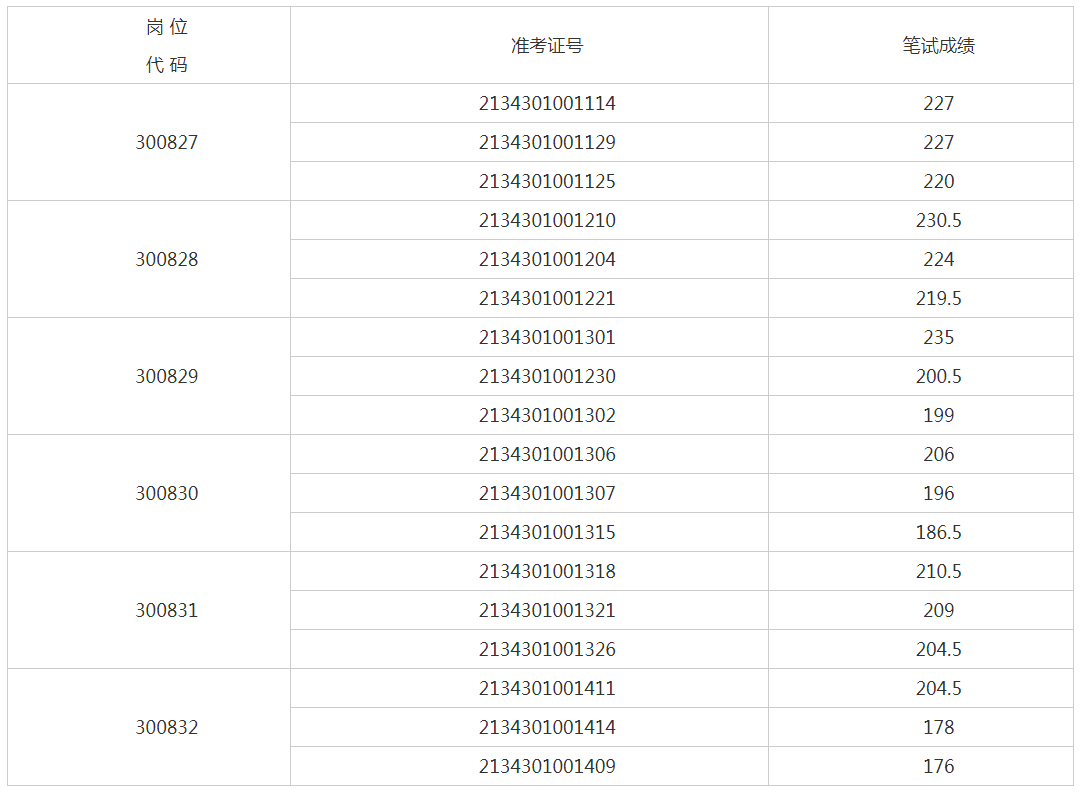
Task: Select position code 300832 cell
Action: 167,727
